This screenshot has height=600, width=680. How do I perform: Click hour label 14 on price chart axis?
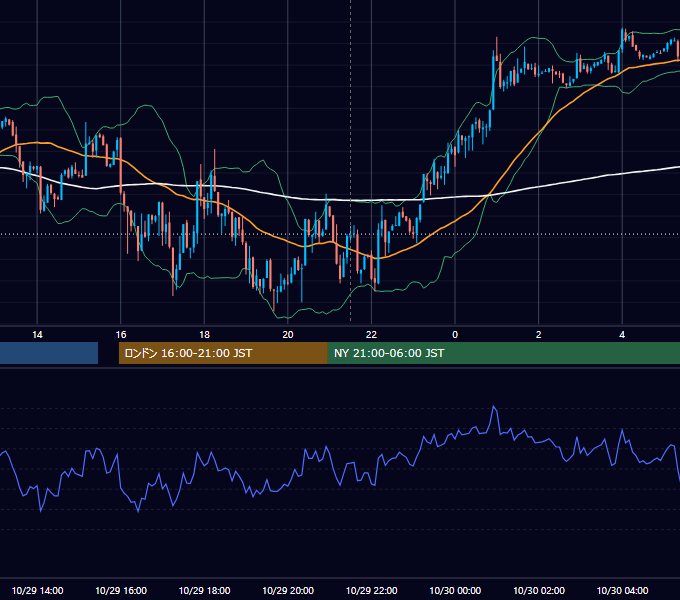pyautogui.click(x=37, y=334)
